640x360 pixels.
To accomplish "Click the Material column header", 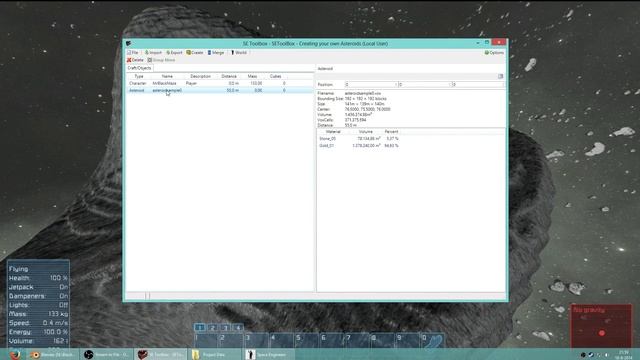I will coord(333,132).
